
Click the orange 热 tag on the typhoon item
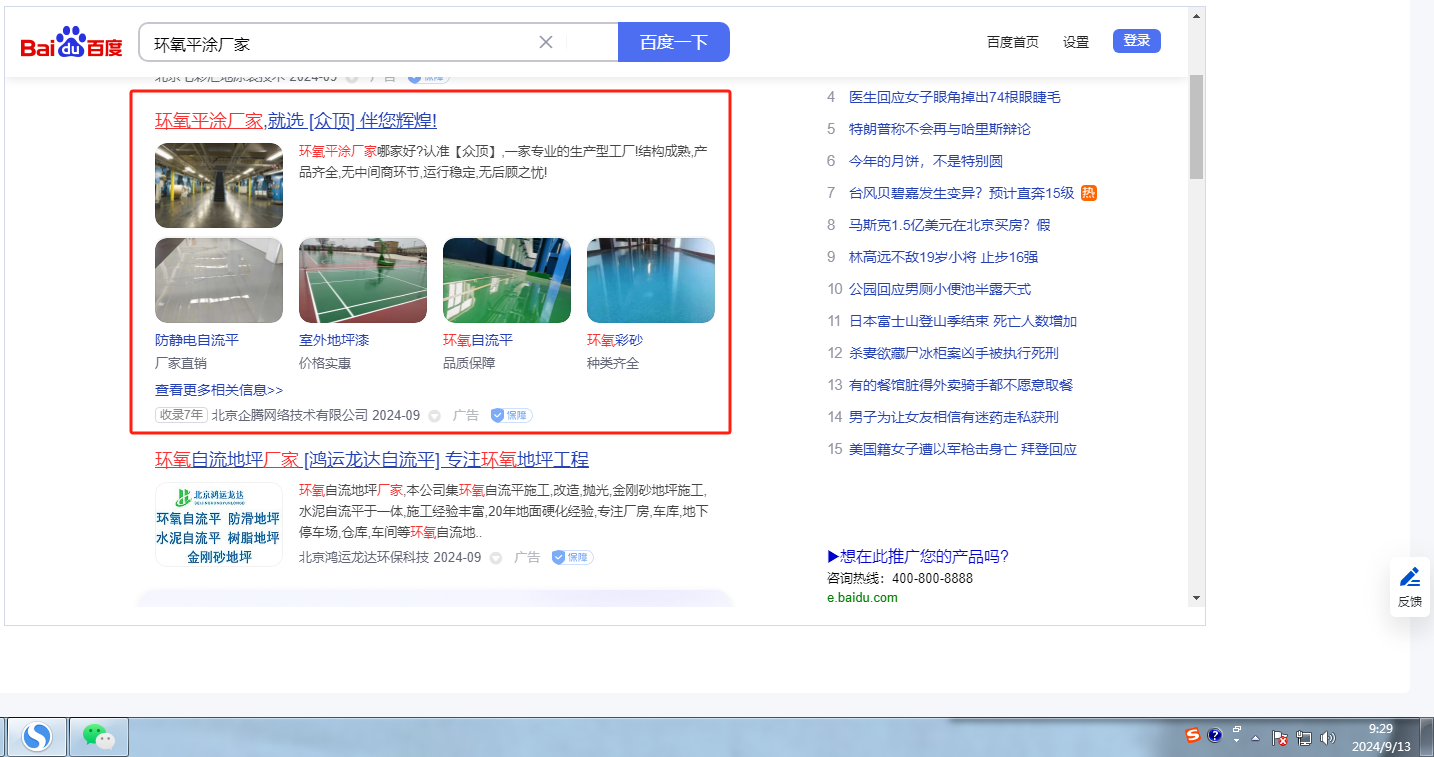point(1089,193)
